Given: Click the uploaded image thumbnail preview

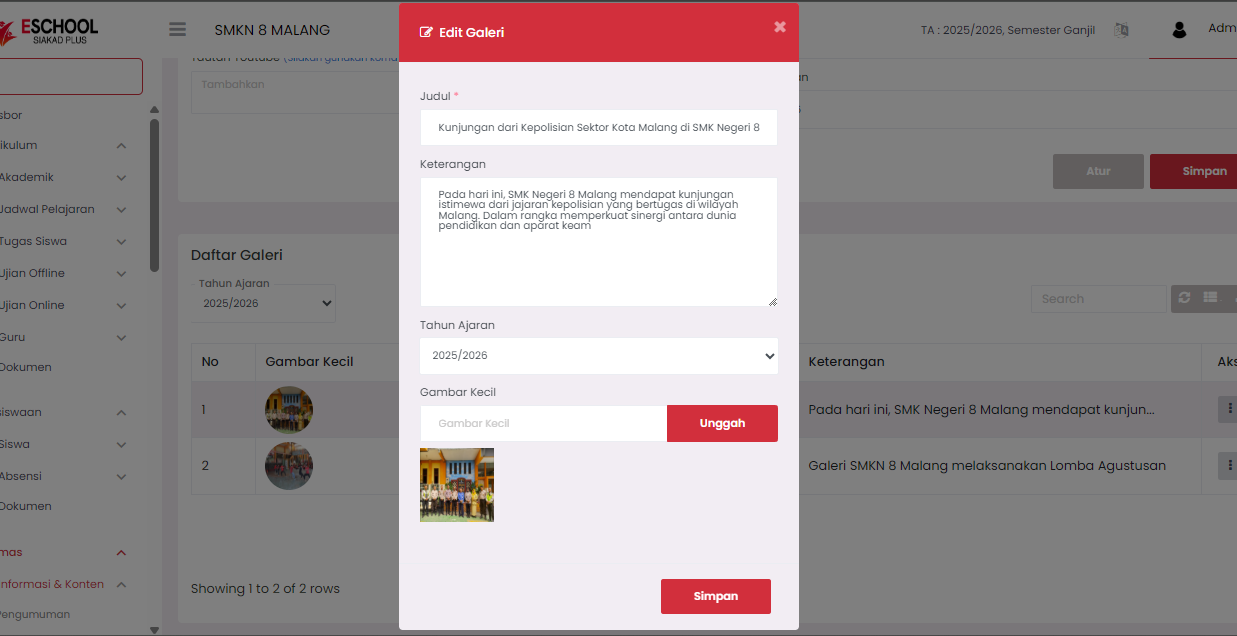Looking at the screenshot, I should [x=457, y=485].
